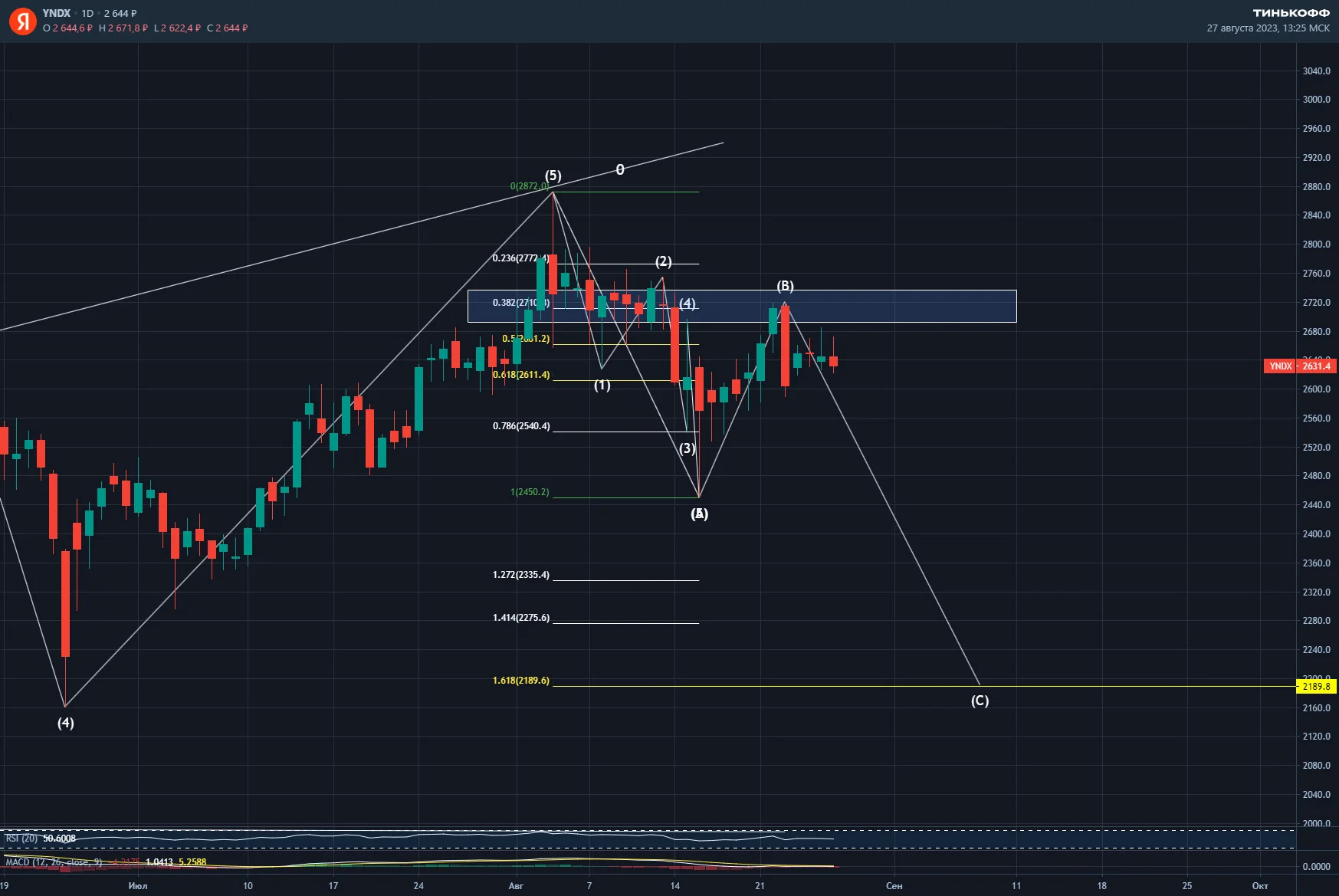Click the 3040.0 price axis value

[1316, 71]
